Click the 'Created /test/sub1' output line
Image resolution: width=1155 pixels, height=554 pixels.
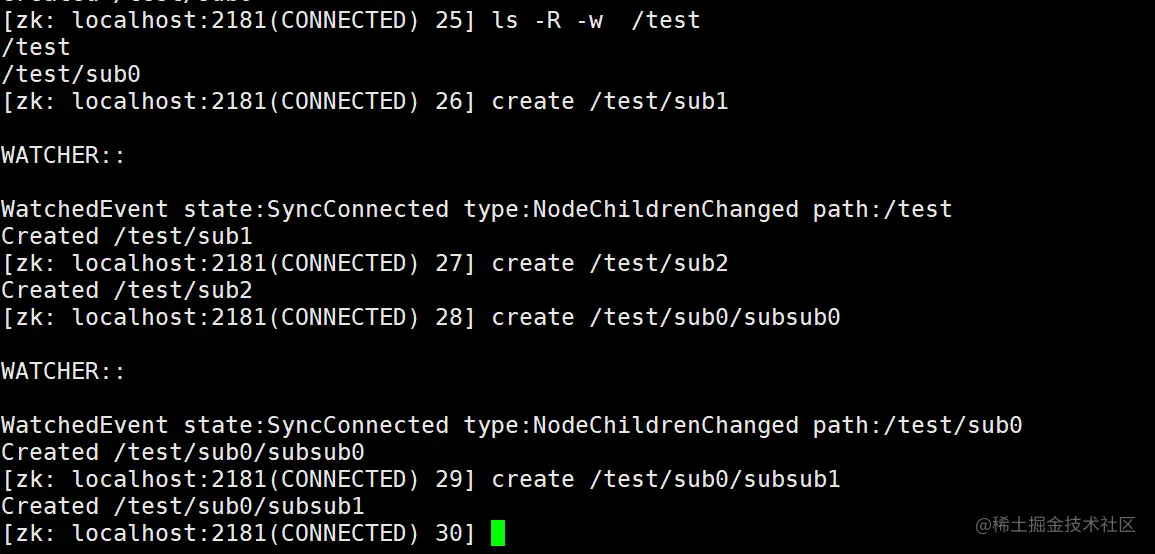(126, 236)
